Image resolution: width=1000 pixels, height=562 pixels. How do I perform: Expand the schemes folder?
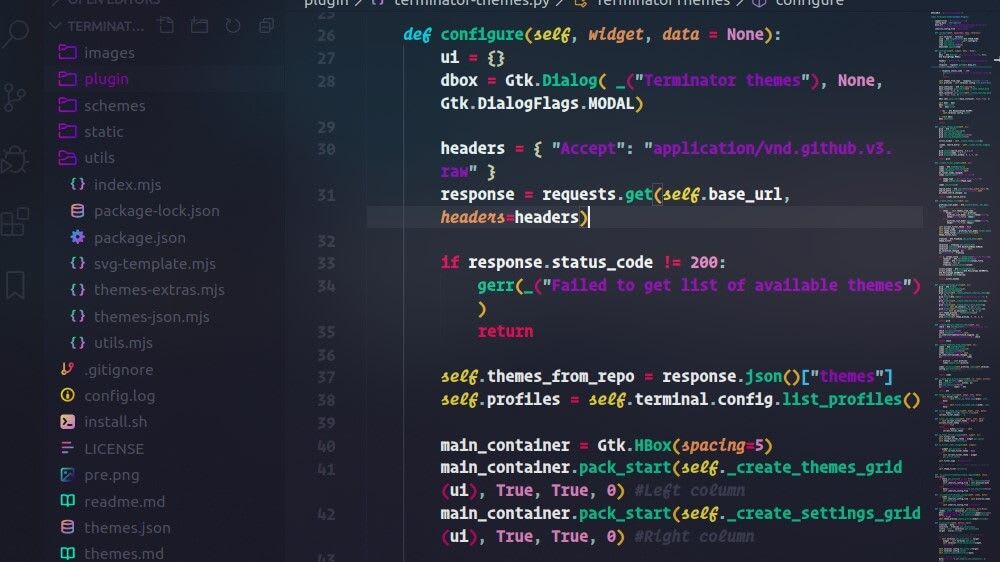115,105
